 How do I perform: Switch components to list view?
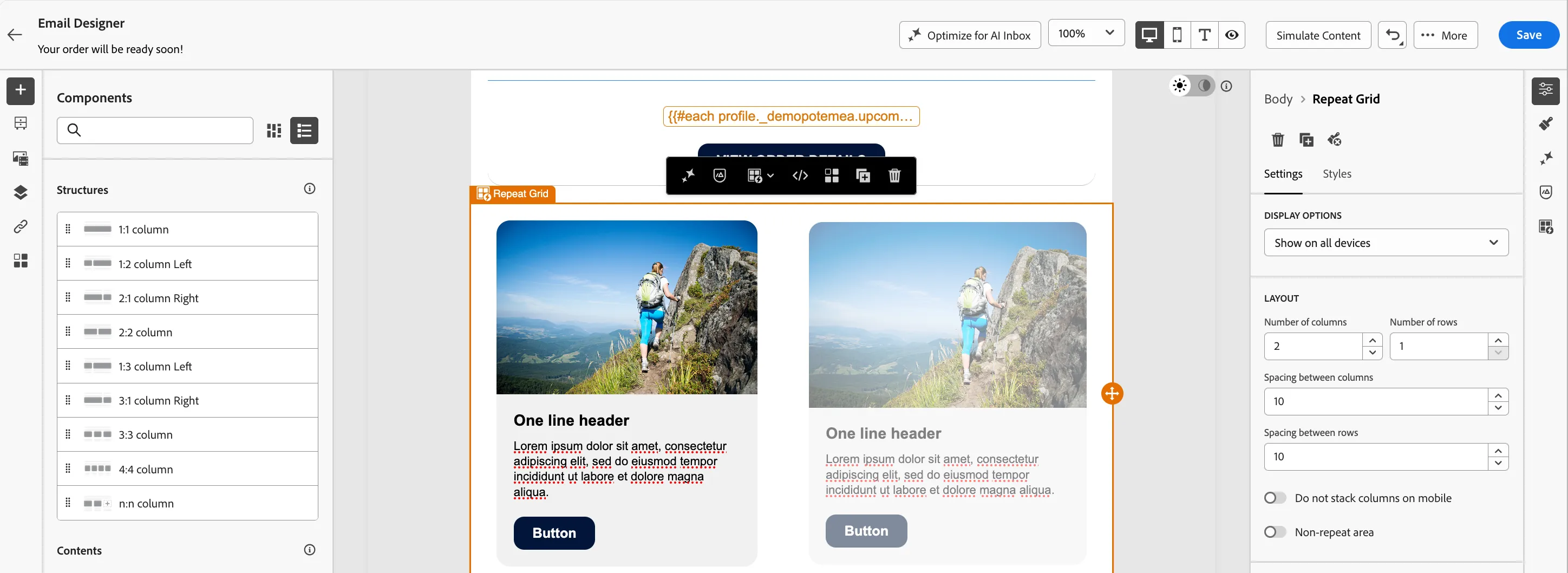pos(304,131)
